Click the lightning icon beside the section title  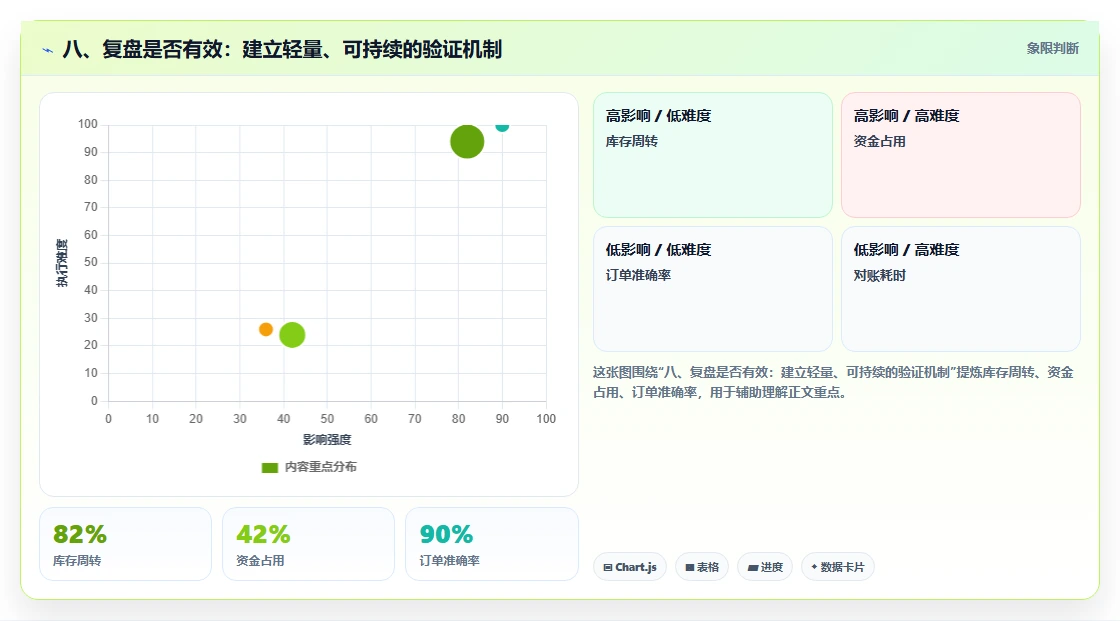pos(48,50)
